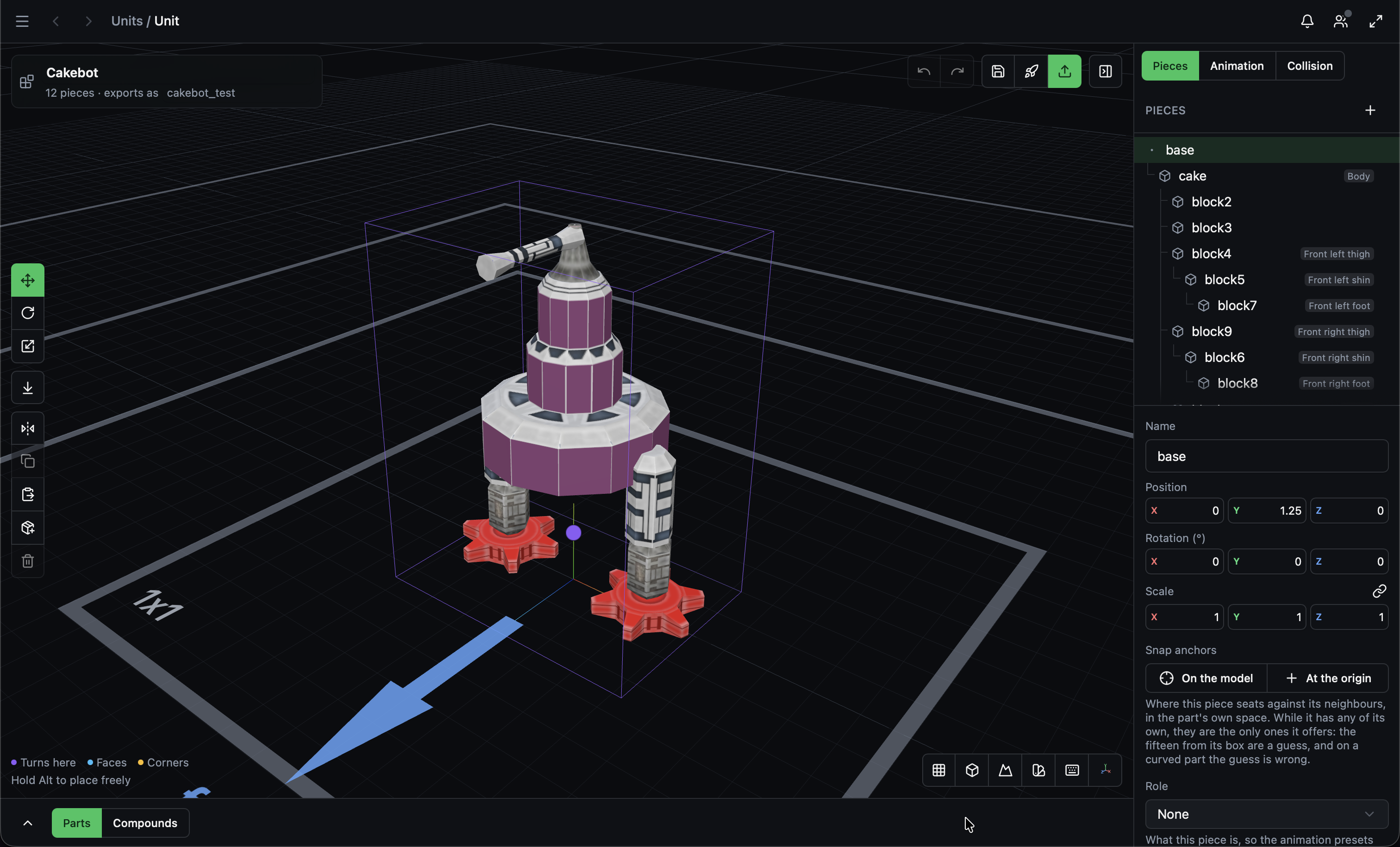Go to Units in the breadcrumb
Viewport: 1400px width, 847px height.
[x=127, y=21]
